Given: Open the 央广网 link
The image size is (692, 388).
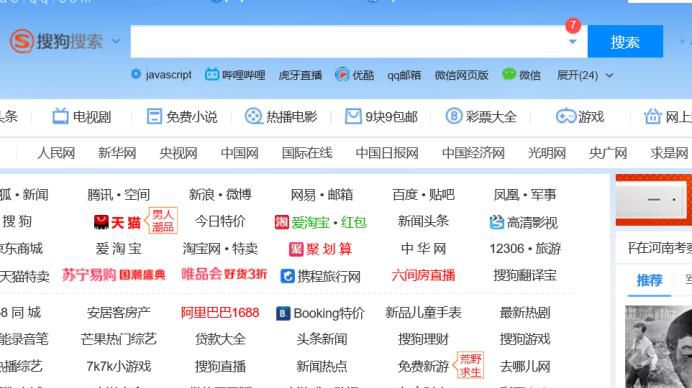Looking at the screenshot, I should [608, 153].
